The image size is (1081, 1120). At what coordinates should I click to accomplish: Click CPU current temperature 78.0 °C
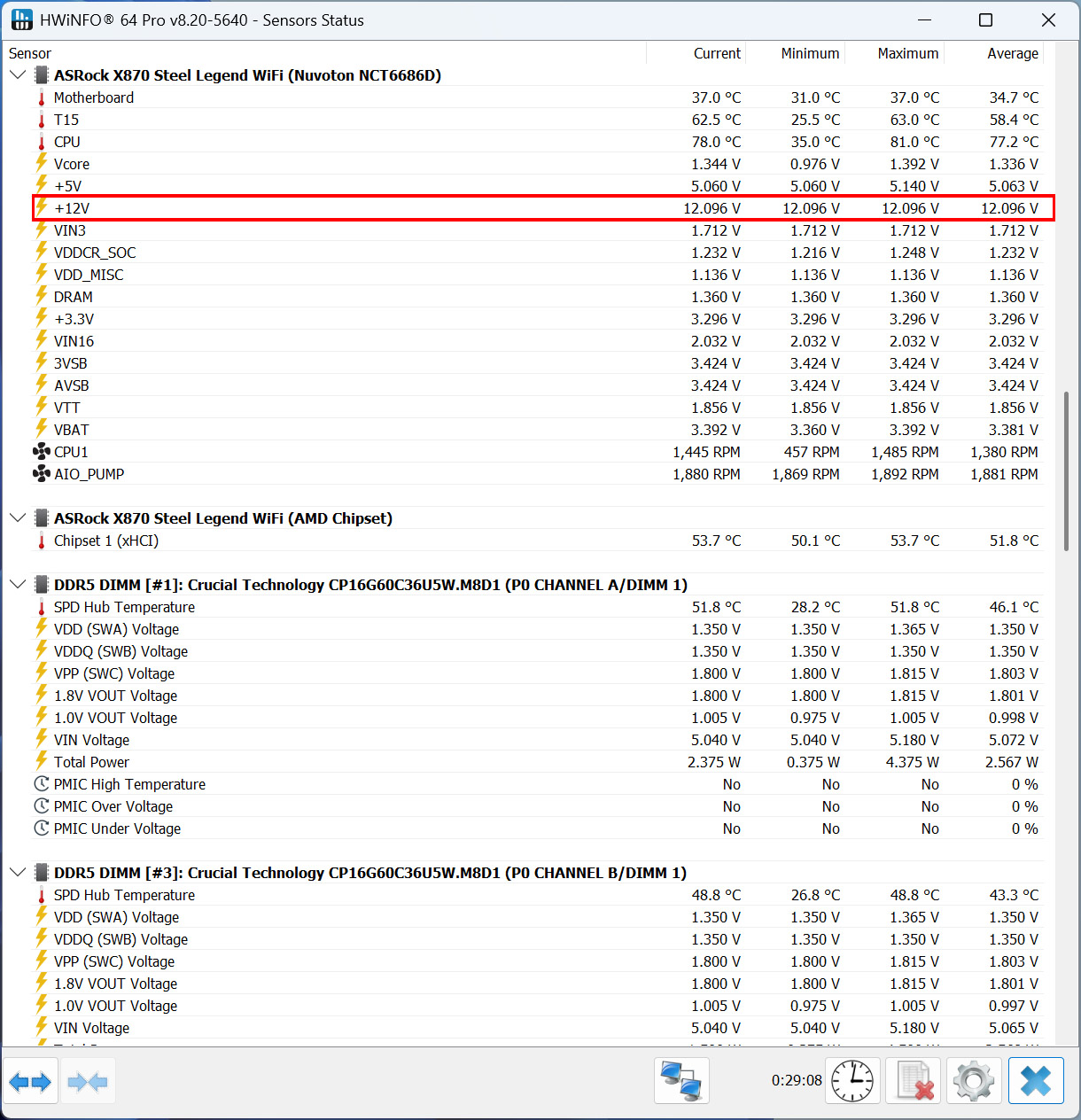tap(716, 142)
